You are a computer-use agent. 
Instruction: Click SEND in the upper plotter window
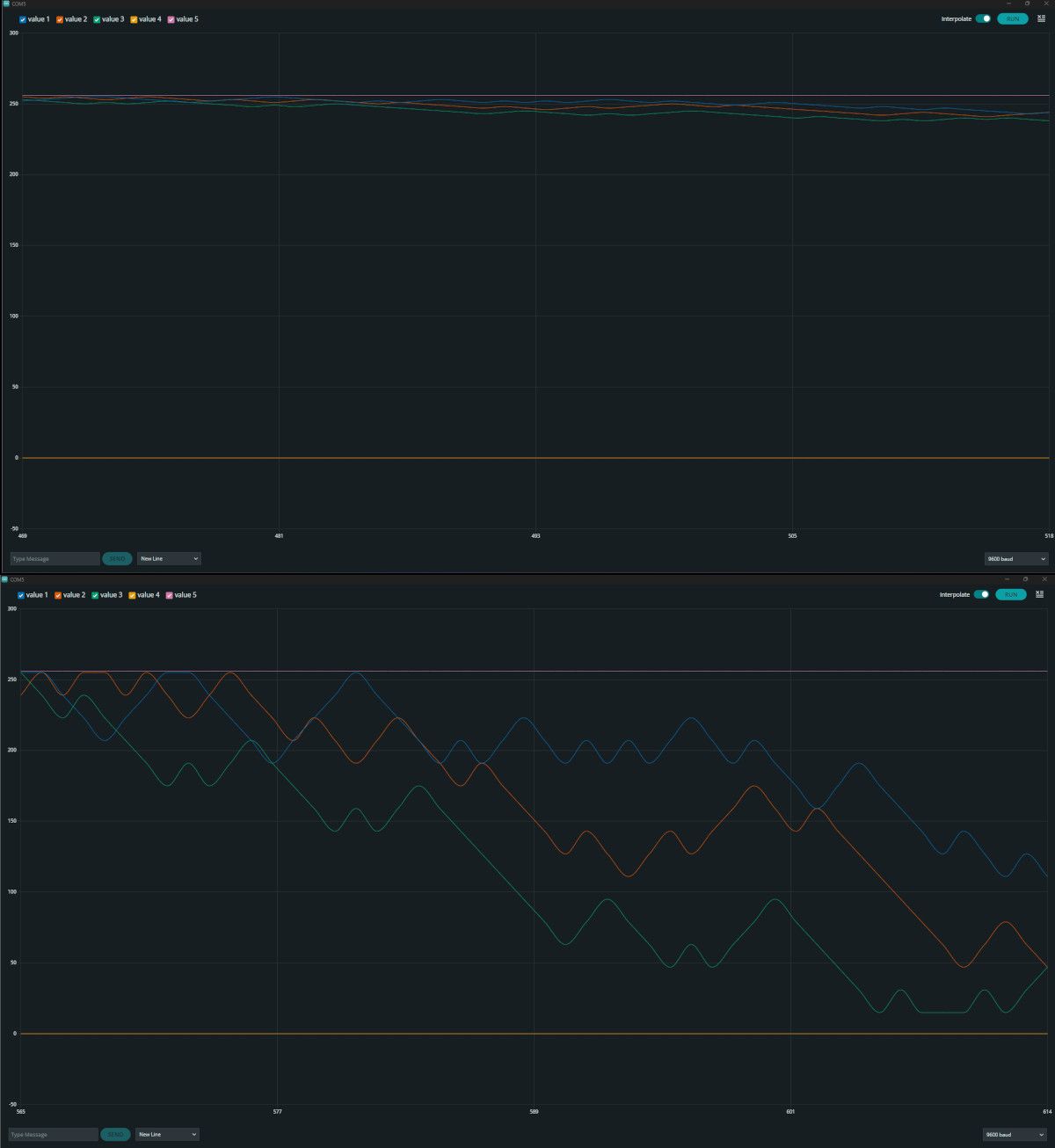117,559
